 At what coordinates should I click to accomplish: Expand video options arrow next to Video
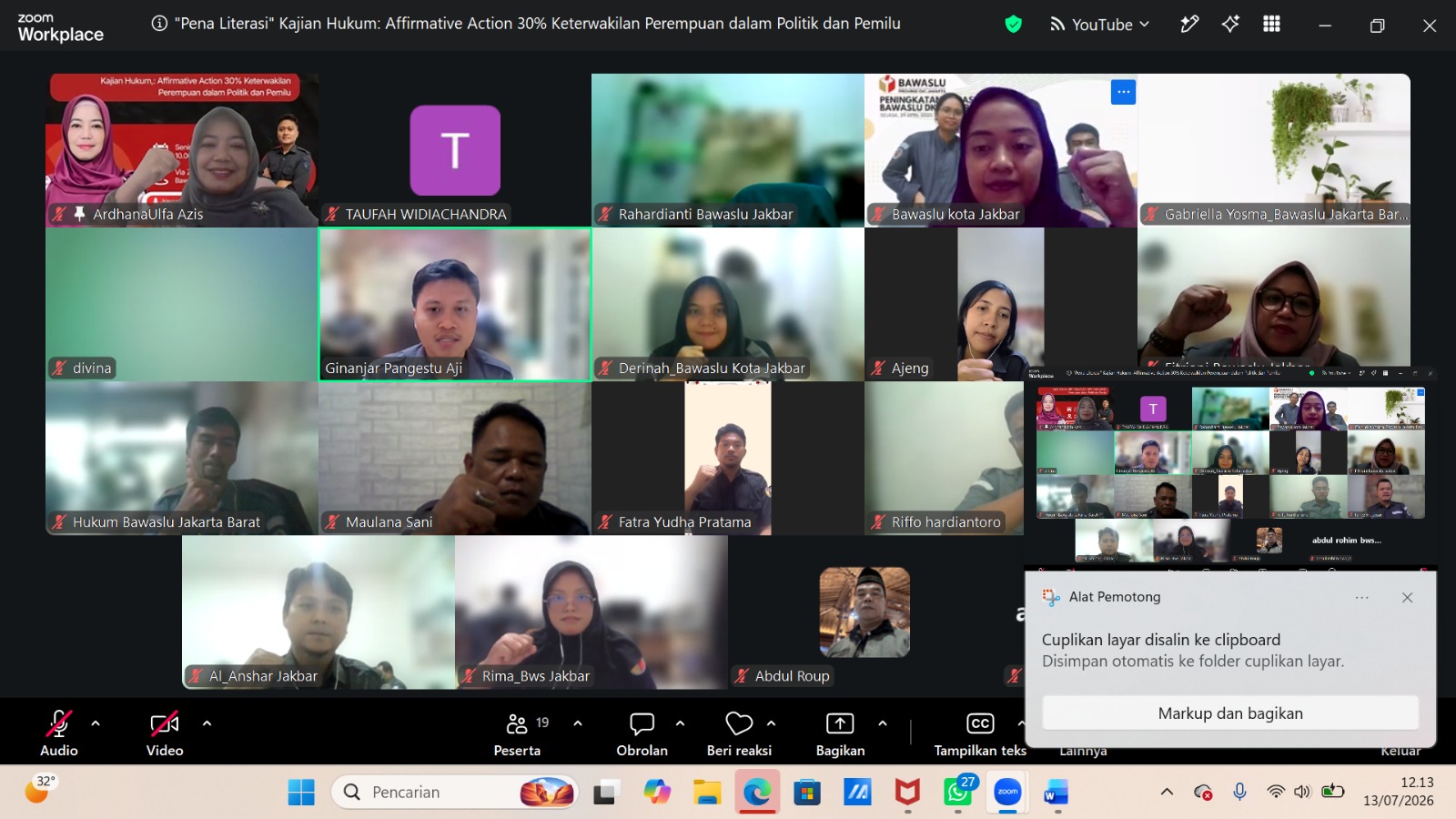point(207,723)
